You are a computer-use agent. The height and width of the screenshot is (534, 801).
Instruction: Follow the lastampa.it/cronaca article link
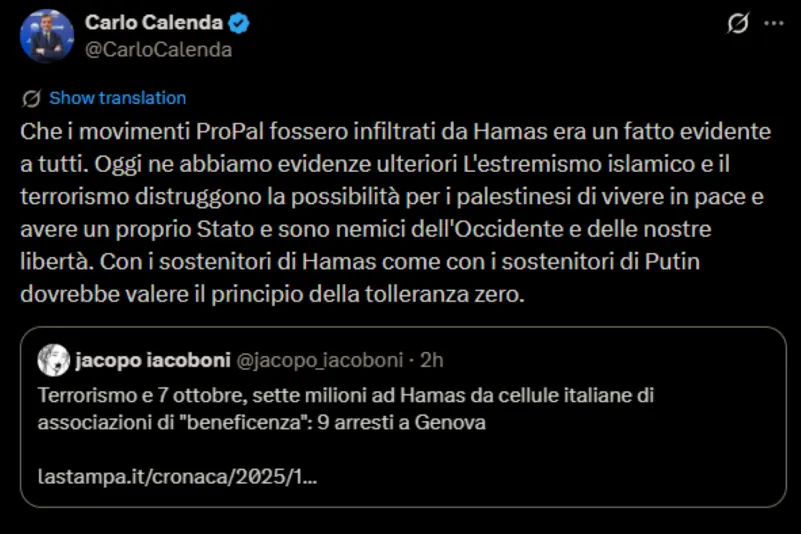(177, 478)
